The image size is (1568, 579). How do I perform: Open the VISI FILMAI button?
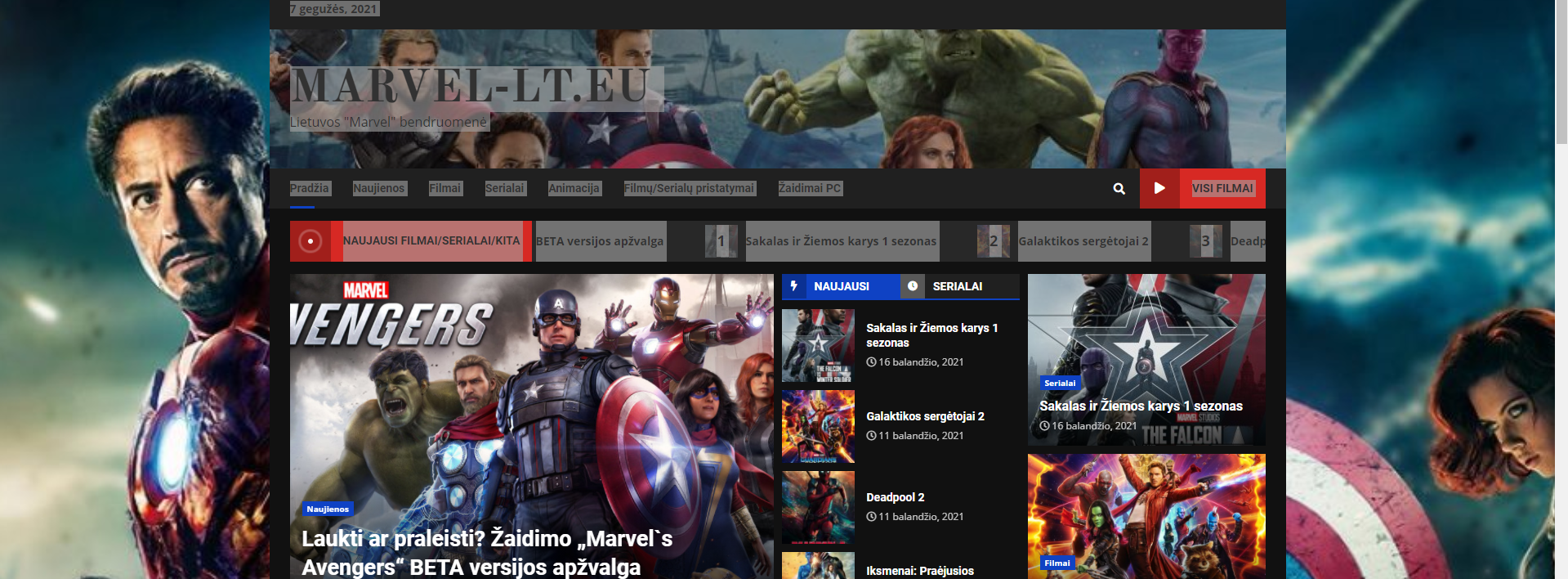click(x=1222, y=188)
